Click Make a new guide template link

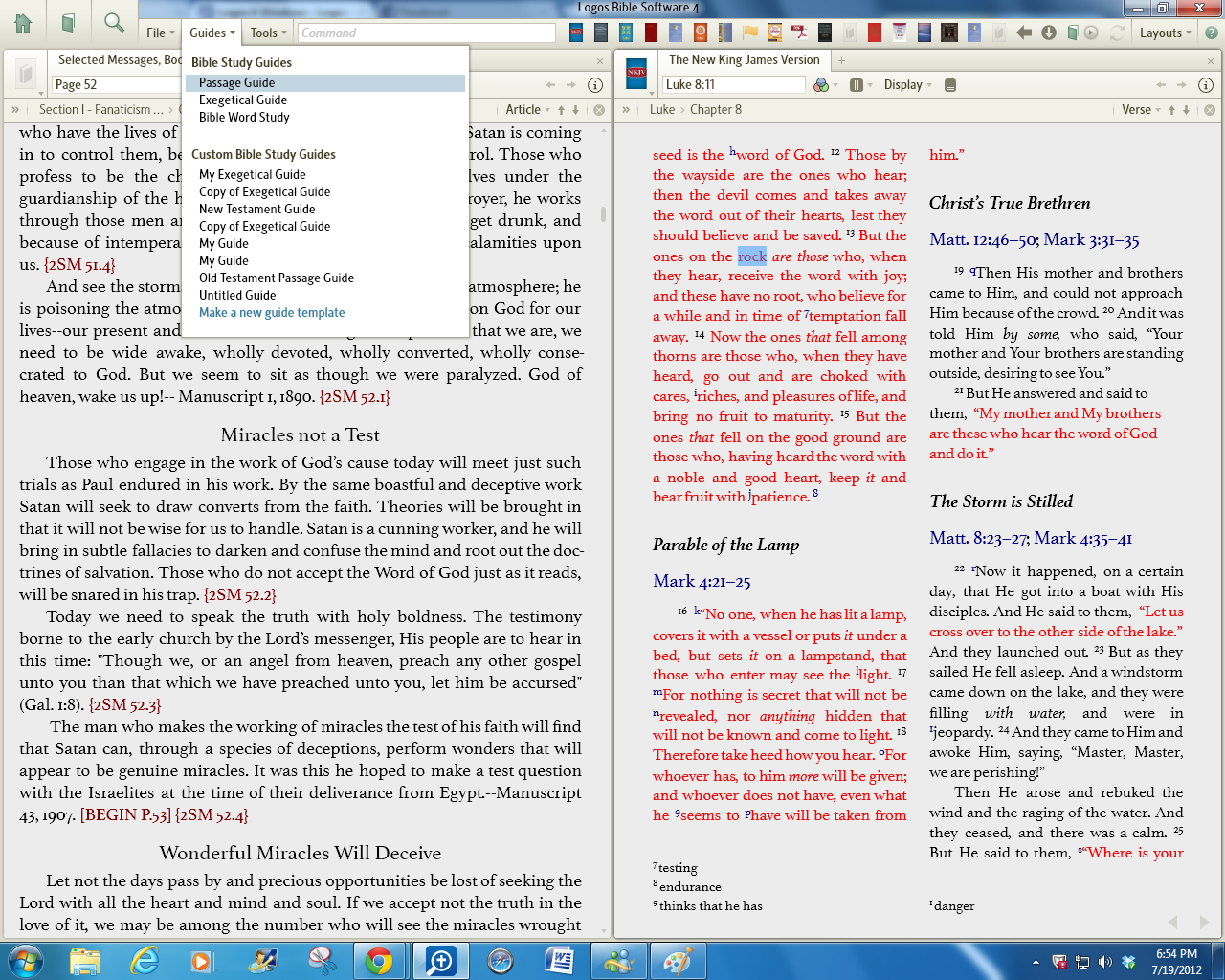coord(272,313)
